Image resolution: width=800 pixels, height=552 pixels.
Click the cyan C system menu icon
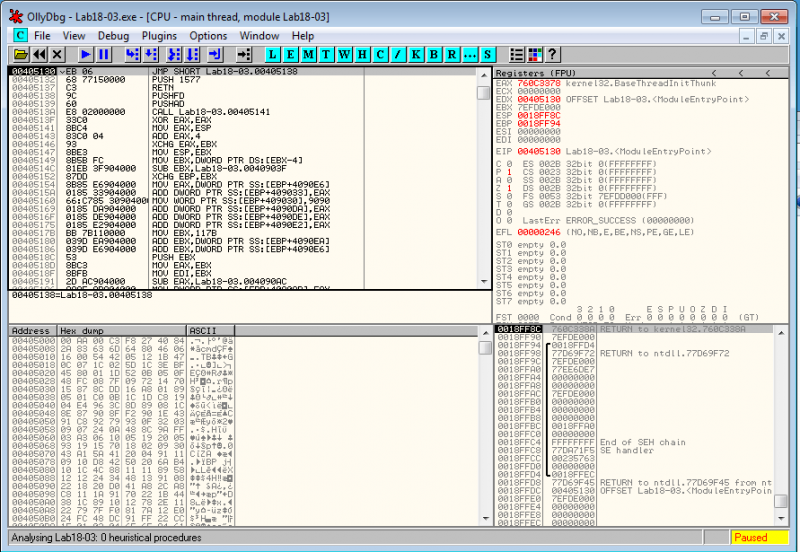(x=20, y=35)
